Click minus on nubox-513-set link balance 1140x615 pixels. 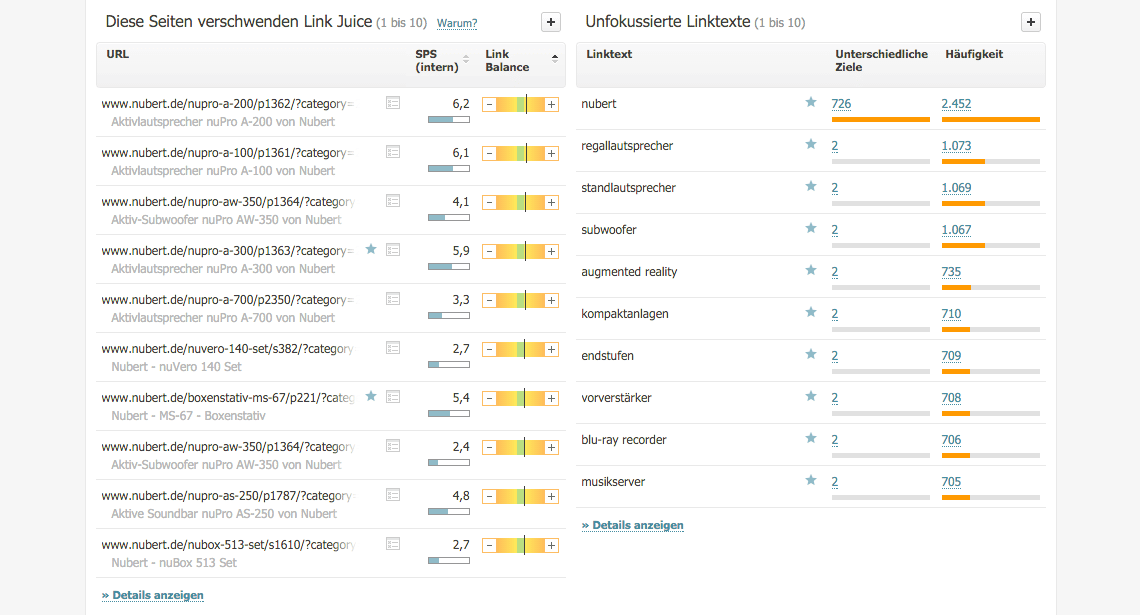(489, 545)
